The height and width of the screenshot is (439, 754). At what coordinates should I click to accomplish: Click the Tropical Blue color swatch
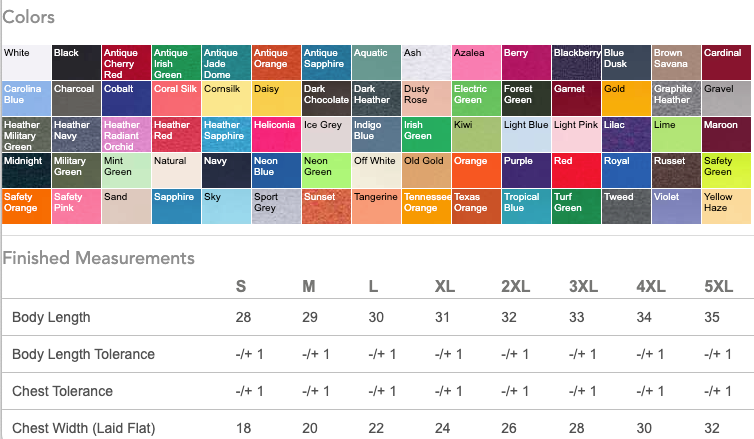click(526, 206)
